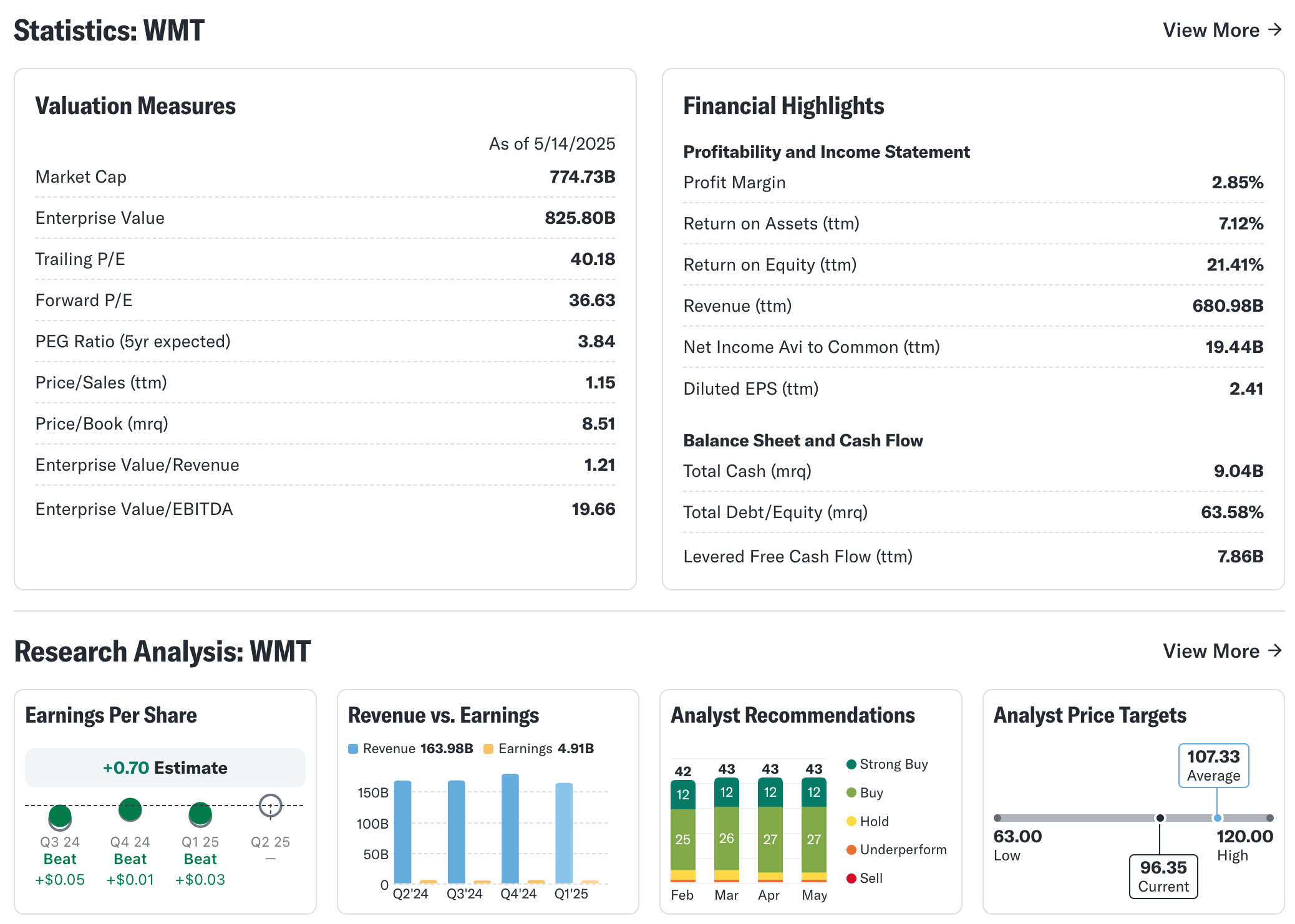Click the Q1 25 earnings beat dot
1295x924 pixels.
[200, 813]
